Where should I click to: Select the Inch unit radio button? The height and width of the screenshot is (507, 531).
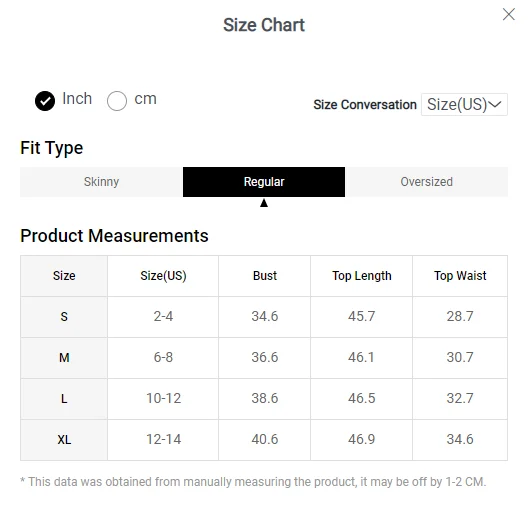pyautogui.click(x=45, y=101)
